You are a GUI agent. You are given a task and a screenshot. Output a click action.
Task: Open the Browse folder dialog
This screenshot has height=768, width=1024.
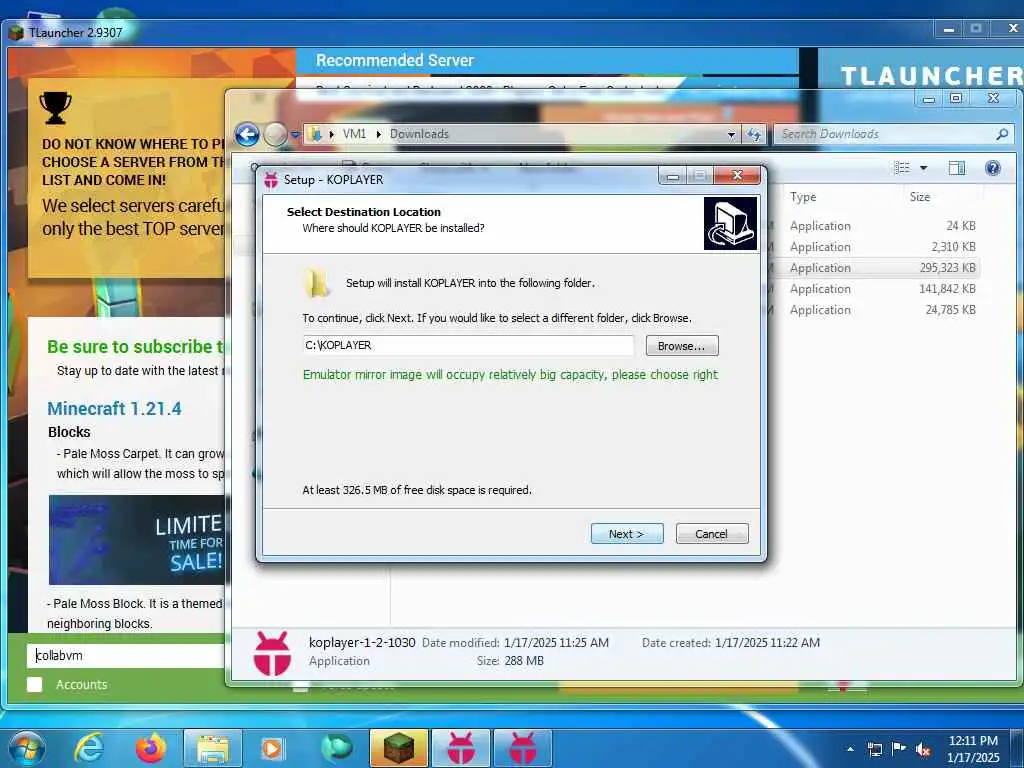point(682,345)
